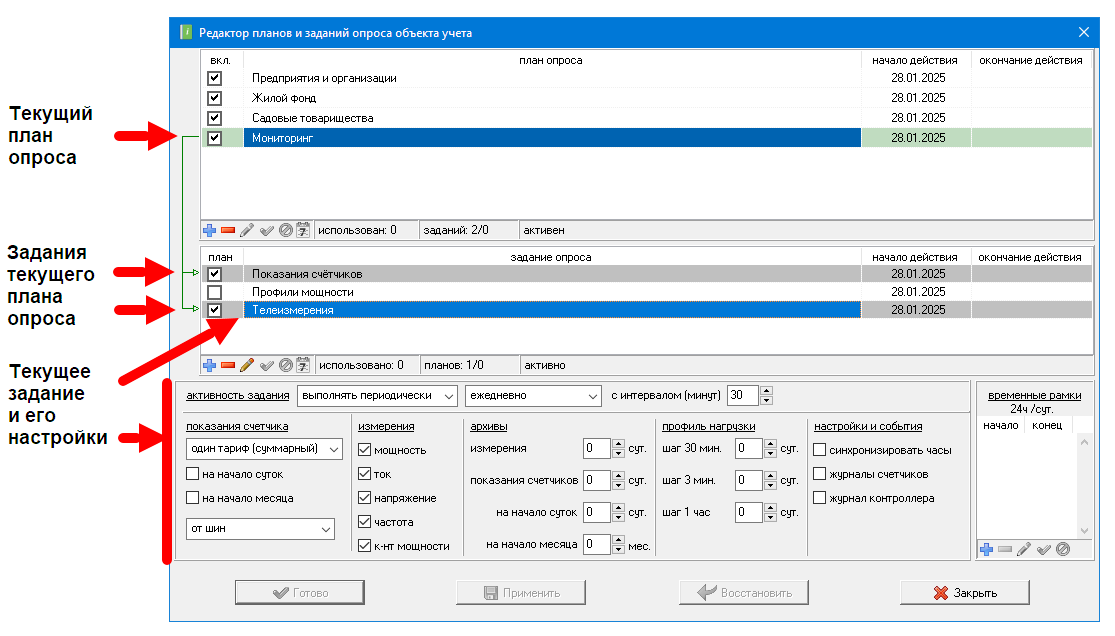Open the calendar icon in the plans toolbar
The width and height of the screenshot is (1115, 636).
[x=303, y=230]
